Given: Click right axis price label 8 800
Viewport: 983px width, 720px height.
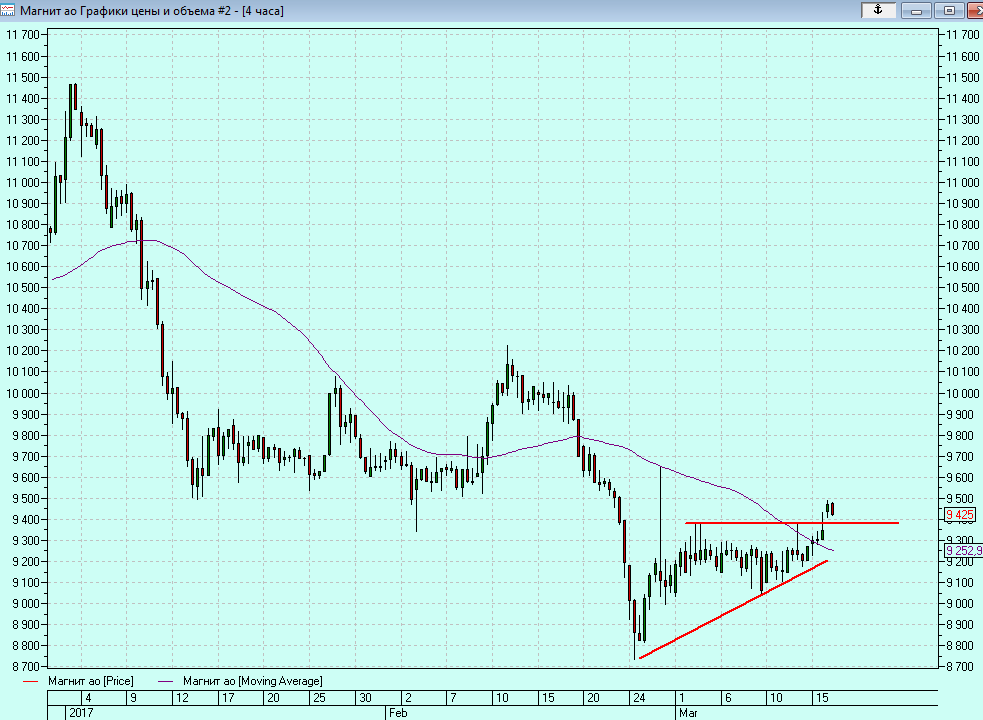Looking at the screenshot, I should point(962,645).
